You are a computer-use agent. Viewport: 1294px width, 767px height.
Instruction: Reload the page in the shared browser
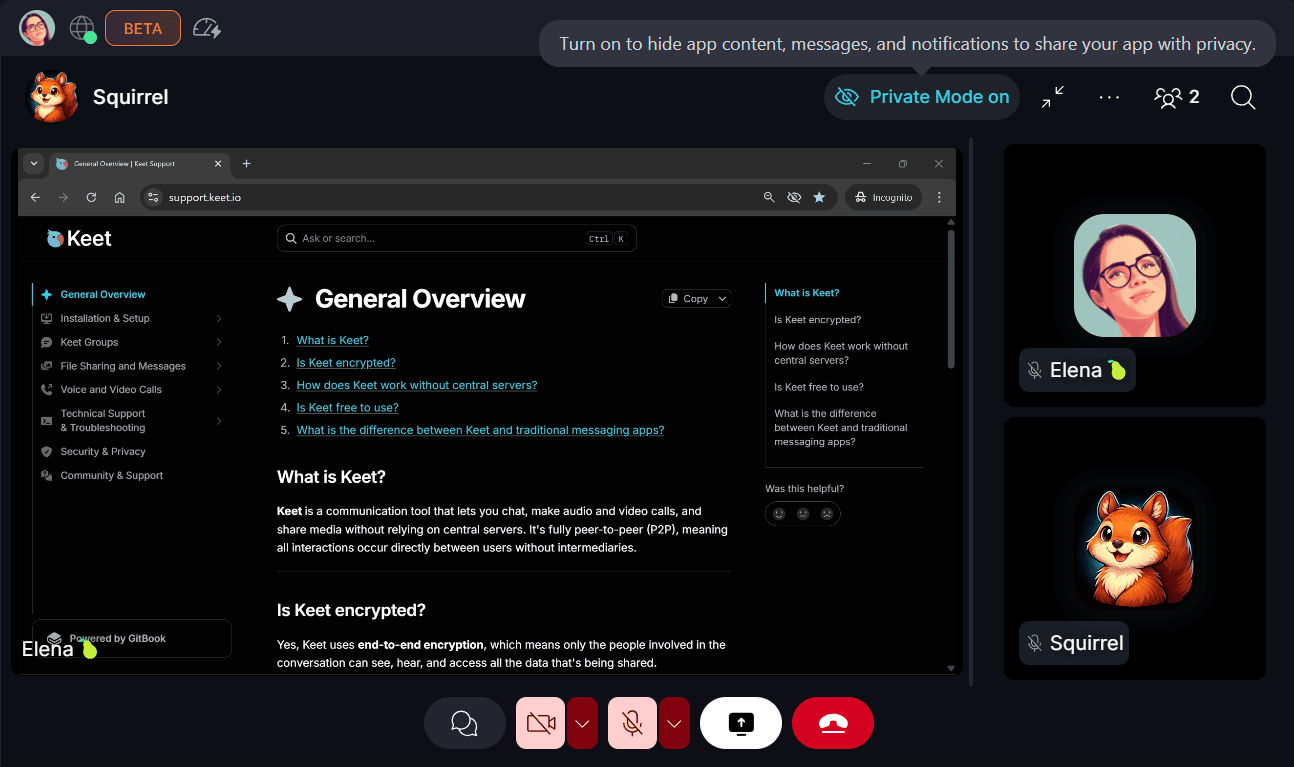pyautogui.click(x=91, y=198)
